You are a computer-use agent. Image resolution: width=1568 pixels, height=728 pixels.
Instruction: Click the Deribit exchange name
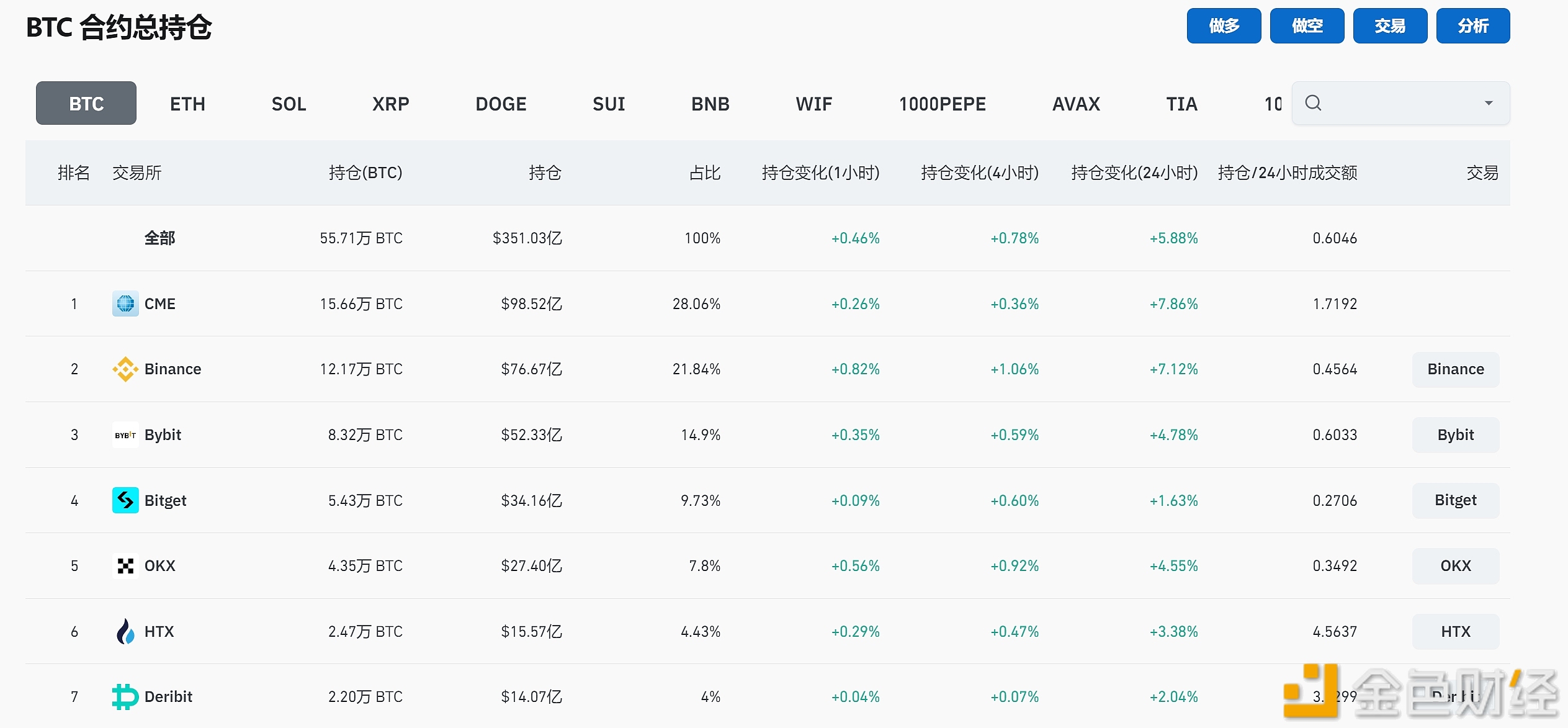click(169, 697)
